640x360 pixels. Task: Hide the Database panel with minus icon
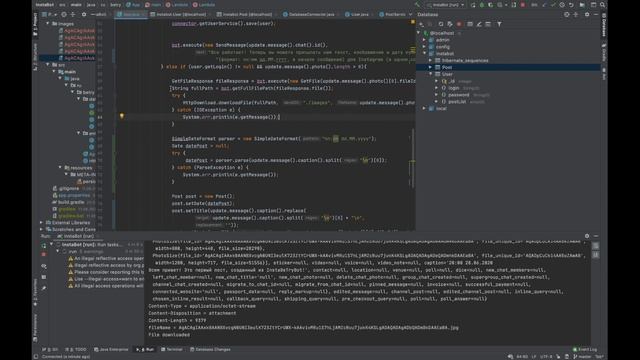pyautogui.click(x=596, y=14)
